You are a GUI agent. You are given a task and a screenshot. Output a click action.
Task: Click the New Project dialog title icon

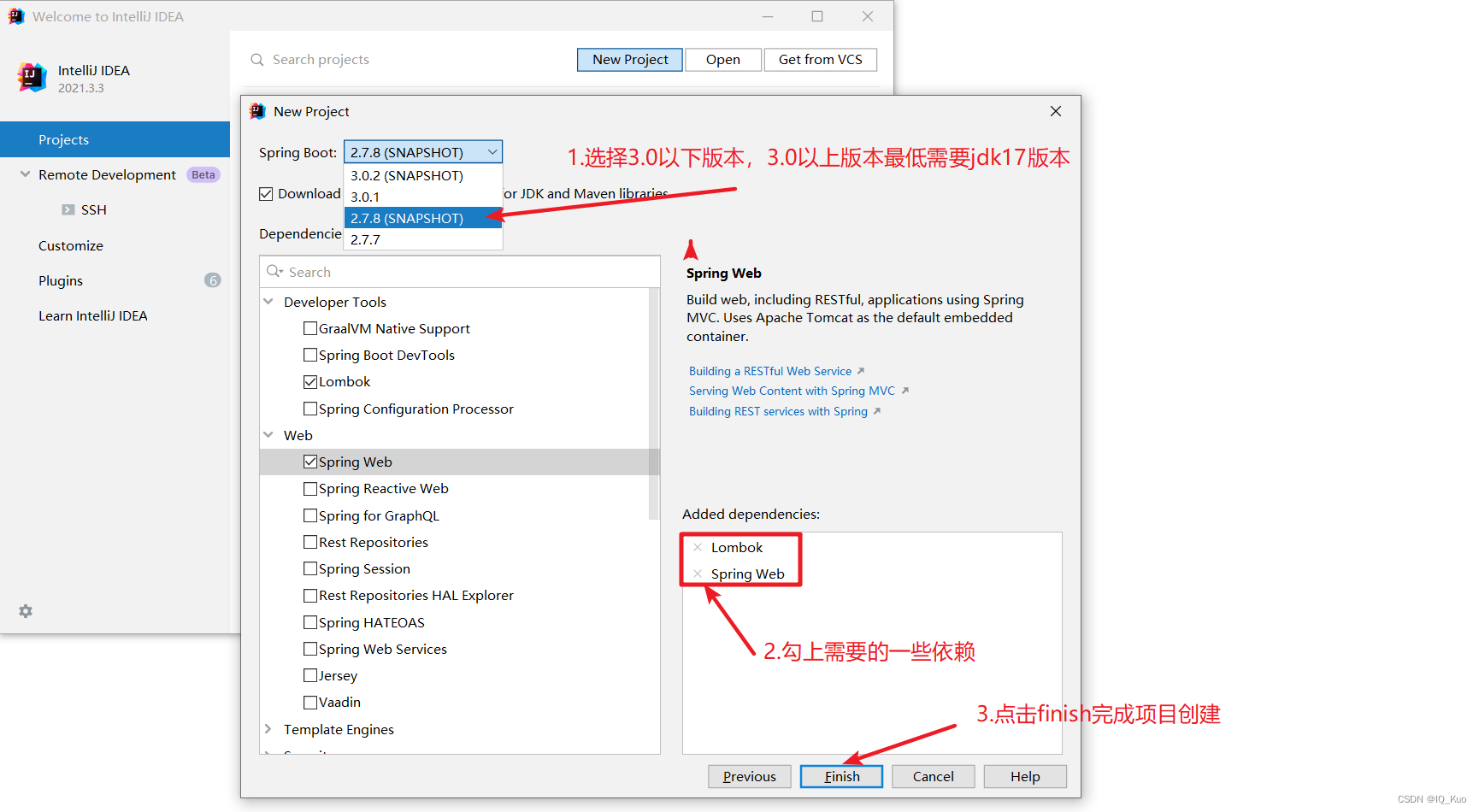(x=257, y=111)
